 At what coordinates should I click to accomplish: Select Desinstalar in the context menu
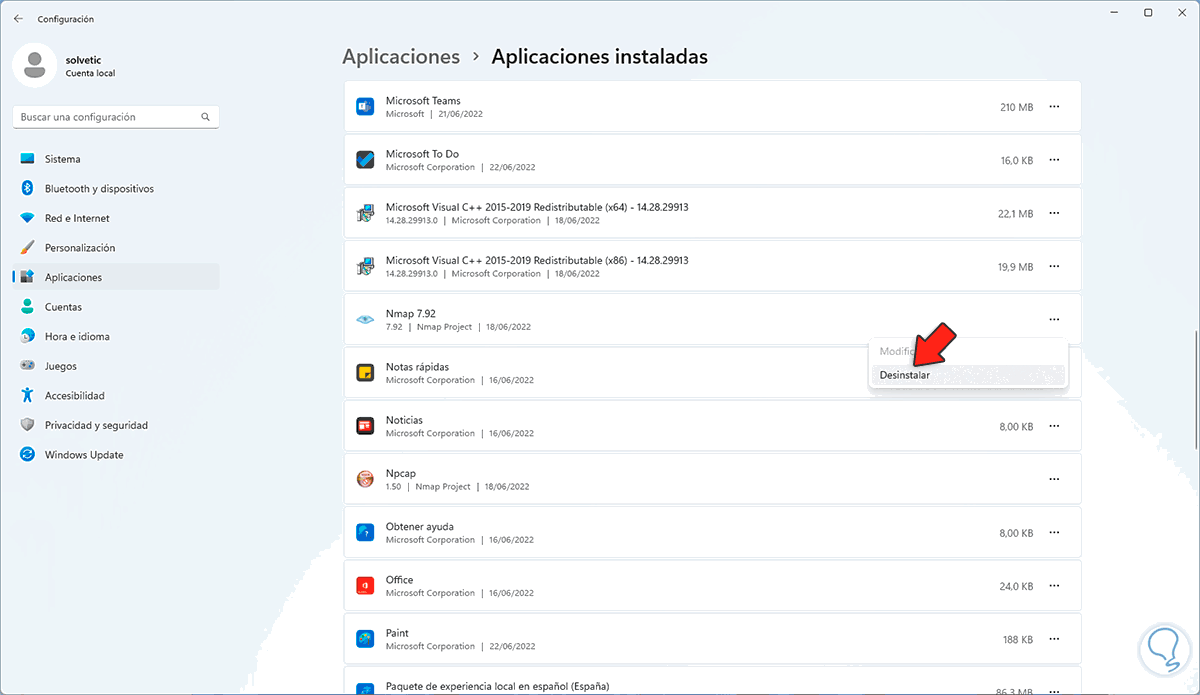coord(904,375)
